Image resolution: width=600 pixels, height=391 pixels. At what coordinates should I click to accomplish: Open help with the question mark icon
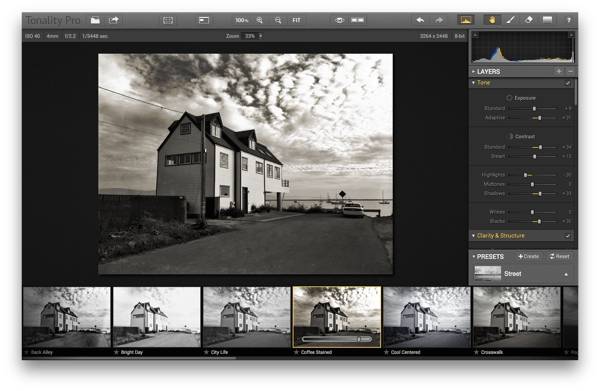[x=569, y=20]
